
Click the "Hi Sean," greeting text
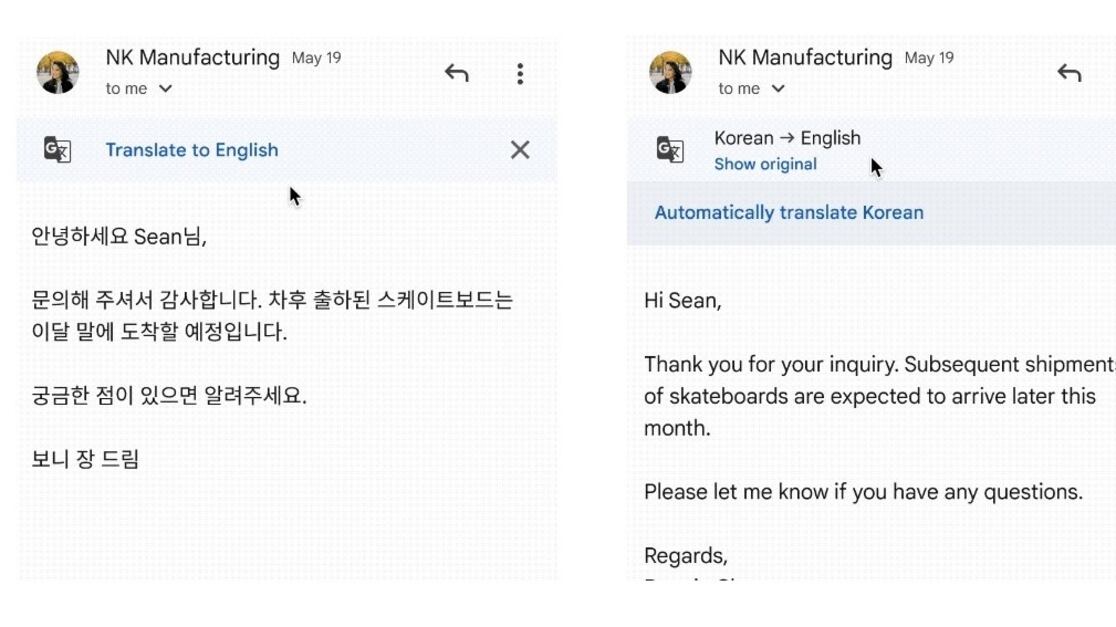click(x=682, y=300)
